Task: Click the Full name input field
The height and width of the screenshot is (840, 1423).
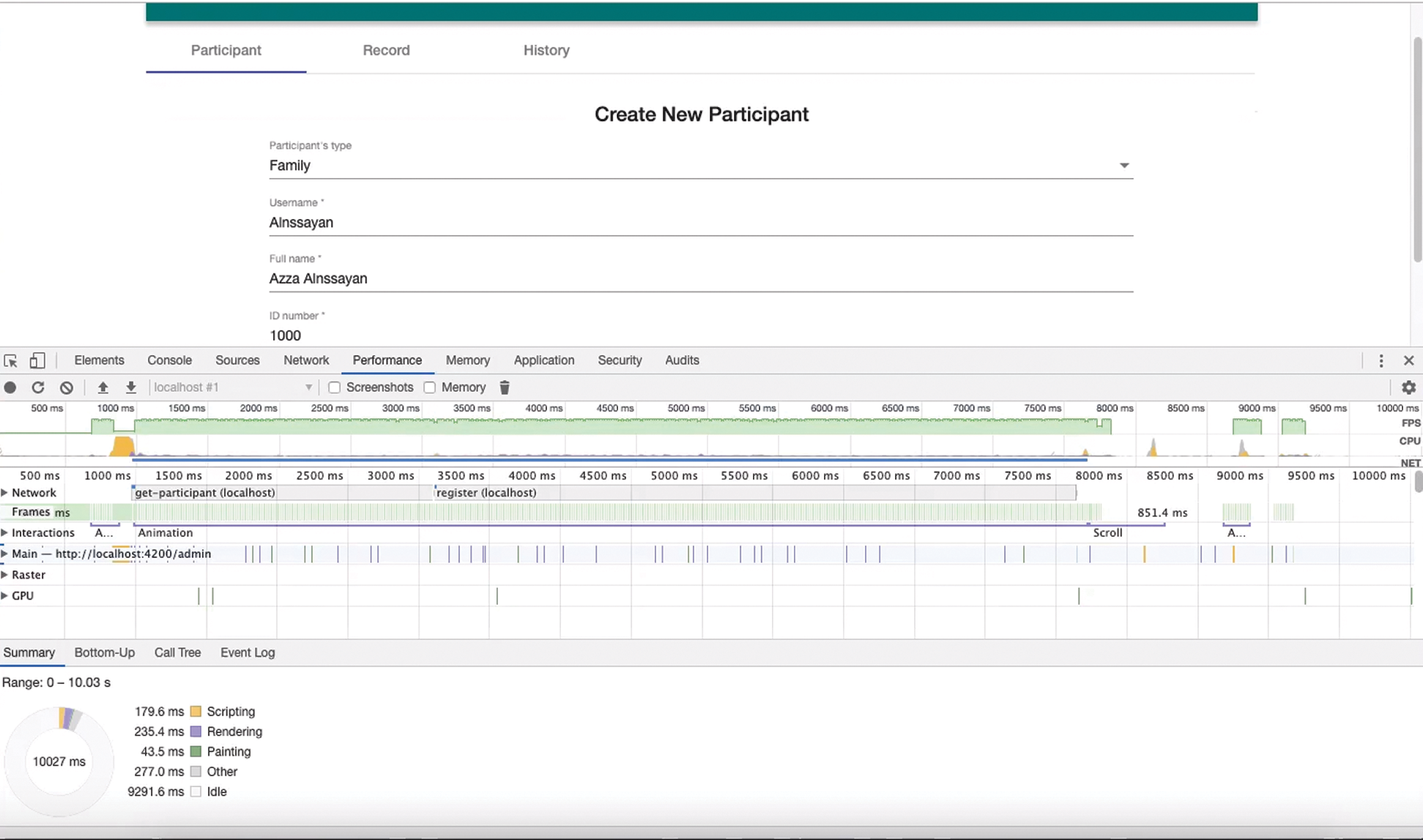Action: [700, 279]
